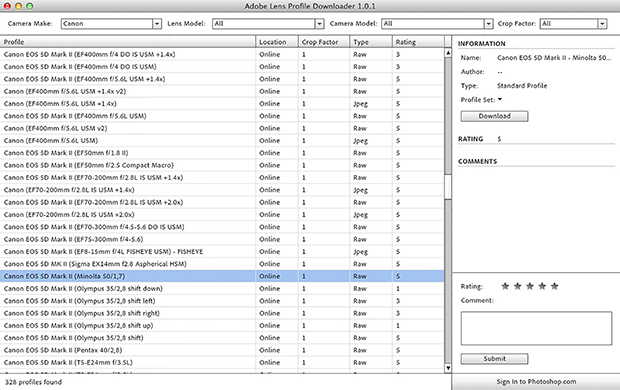Open the Camera Model dropdown
620x390 pixels.
click(x=437, y=24)
